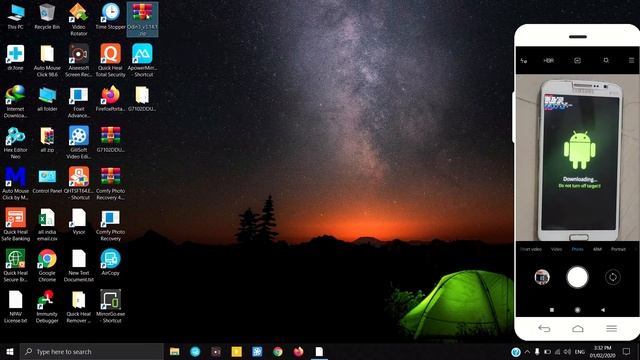The height and width of the screenshot is (360, 640).
Task: Open Quick Heal Secure Browser shortcut
Action: [16, 266]
